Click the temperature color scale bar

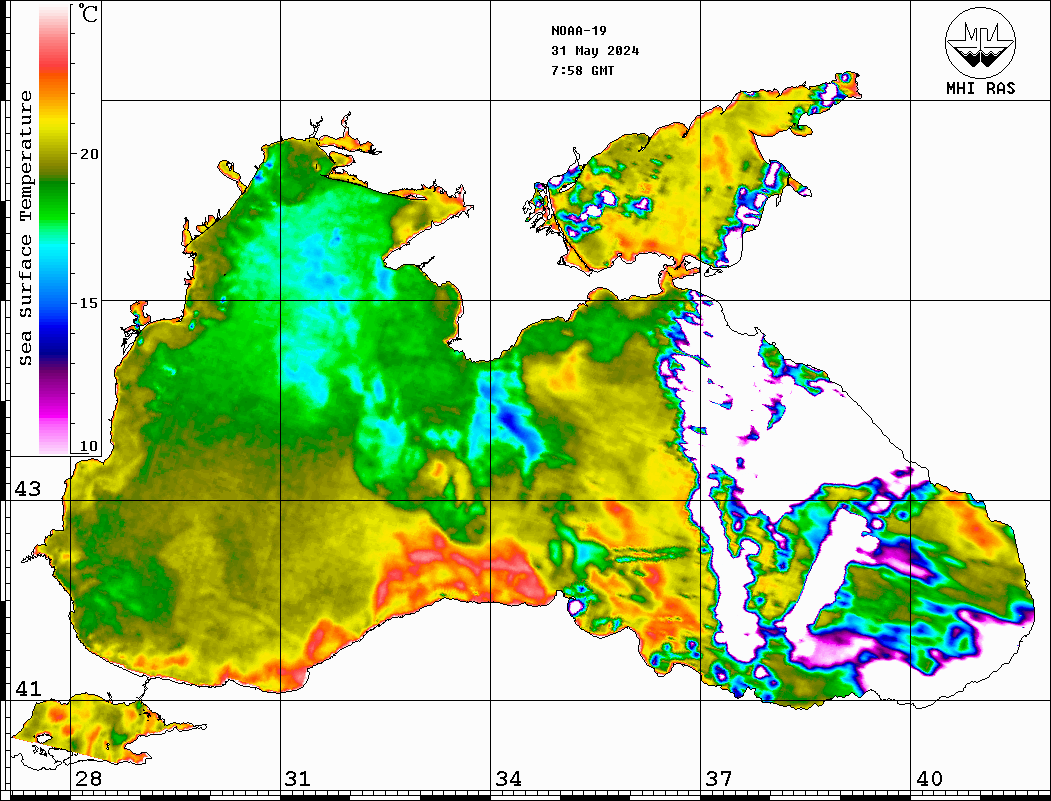click(x=54, y=230)
